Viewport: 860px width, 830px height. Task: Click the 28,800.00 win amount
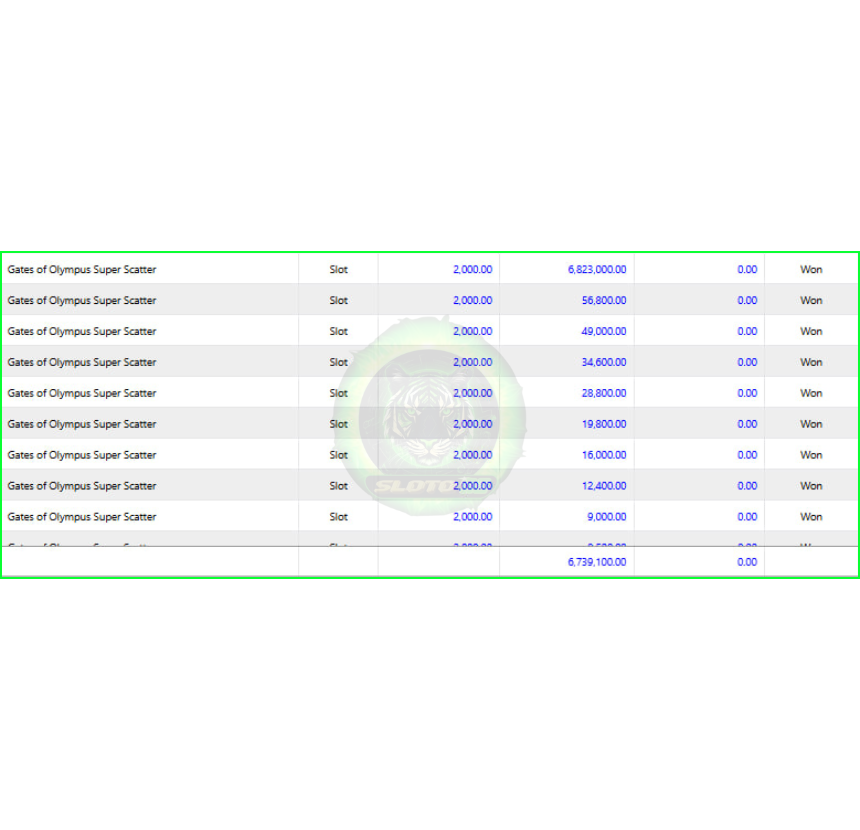[604, 393]
